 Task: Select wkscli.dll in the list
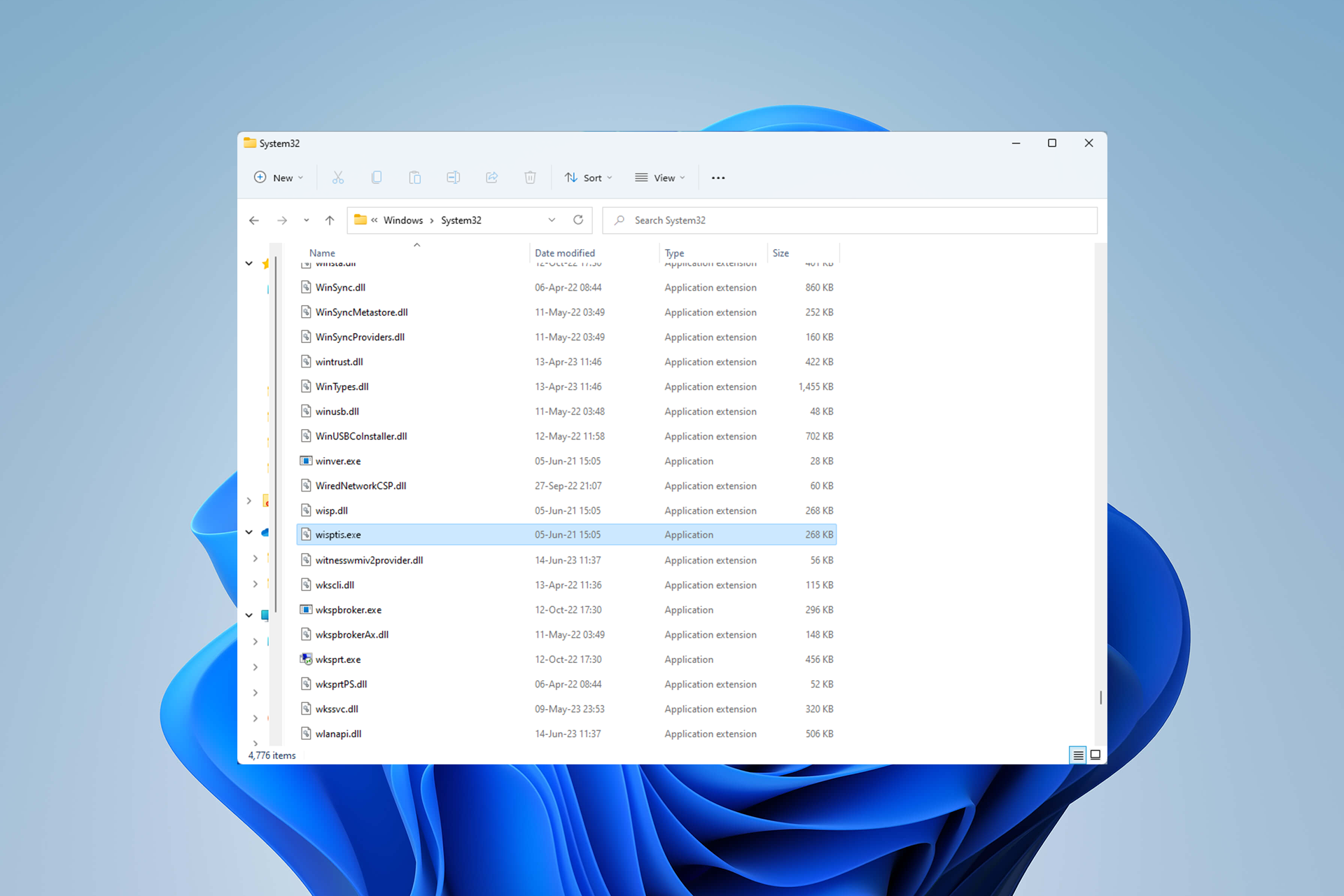tap(567, 585)
